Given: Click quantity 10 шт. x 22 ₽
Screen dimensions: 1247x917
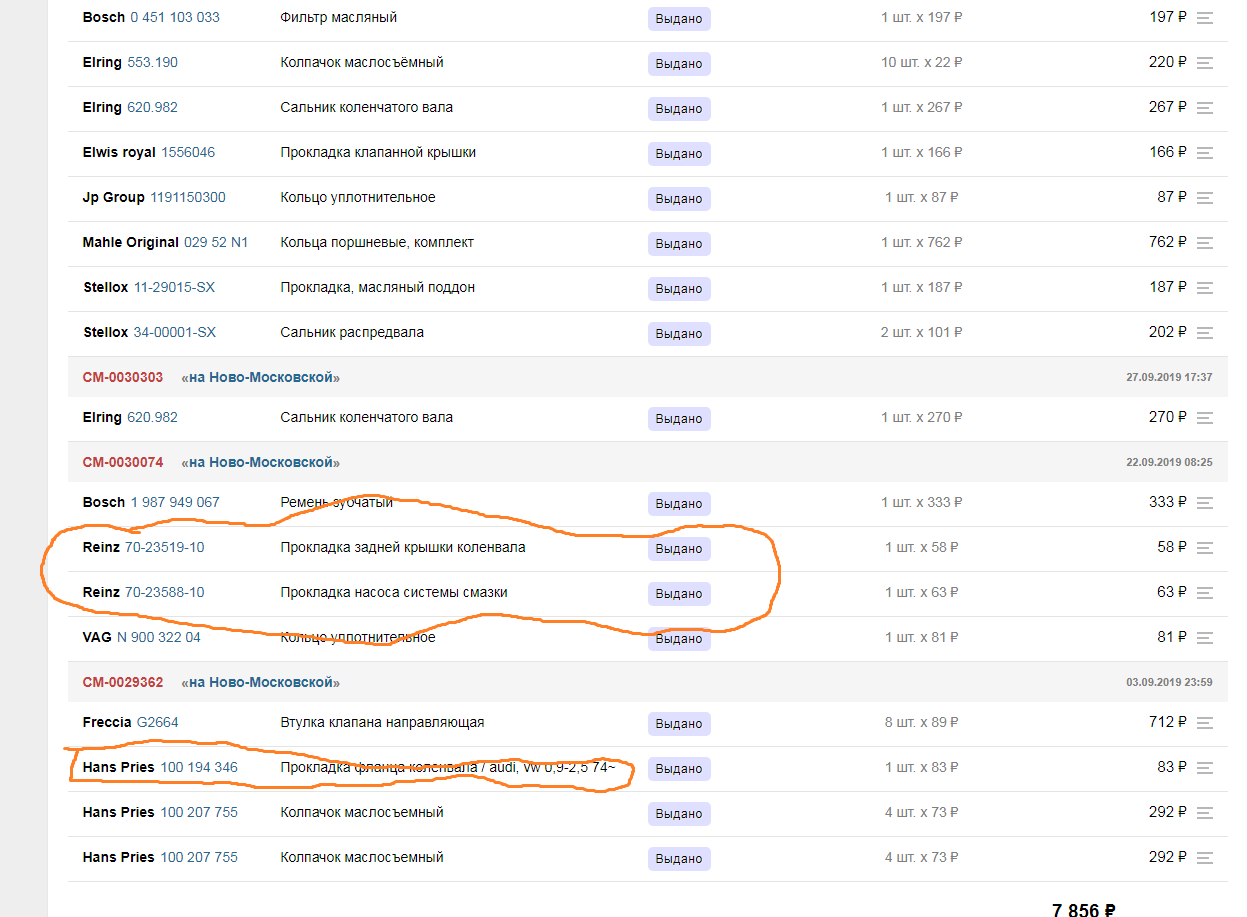Looking at the screenshot, I should (x=921, y=62).
